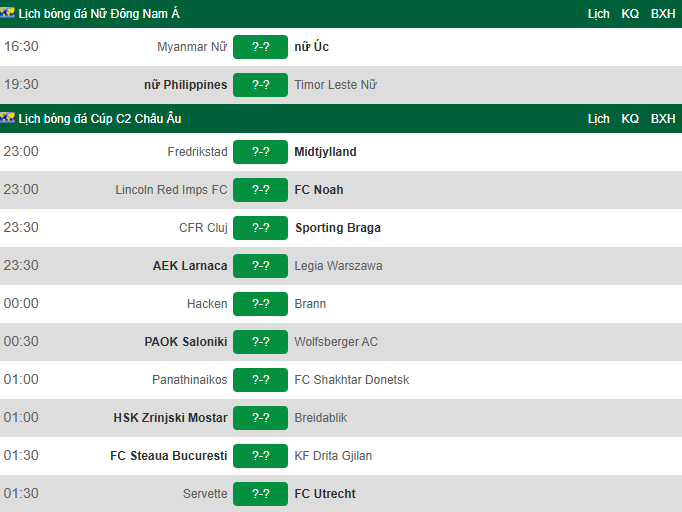Open BXH standings for Nữ Đông Nam Á
This screenshot has width=682, height=512.
pyautogui.click(x=663, y=14)
